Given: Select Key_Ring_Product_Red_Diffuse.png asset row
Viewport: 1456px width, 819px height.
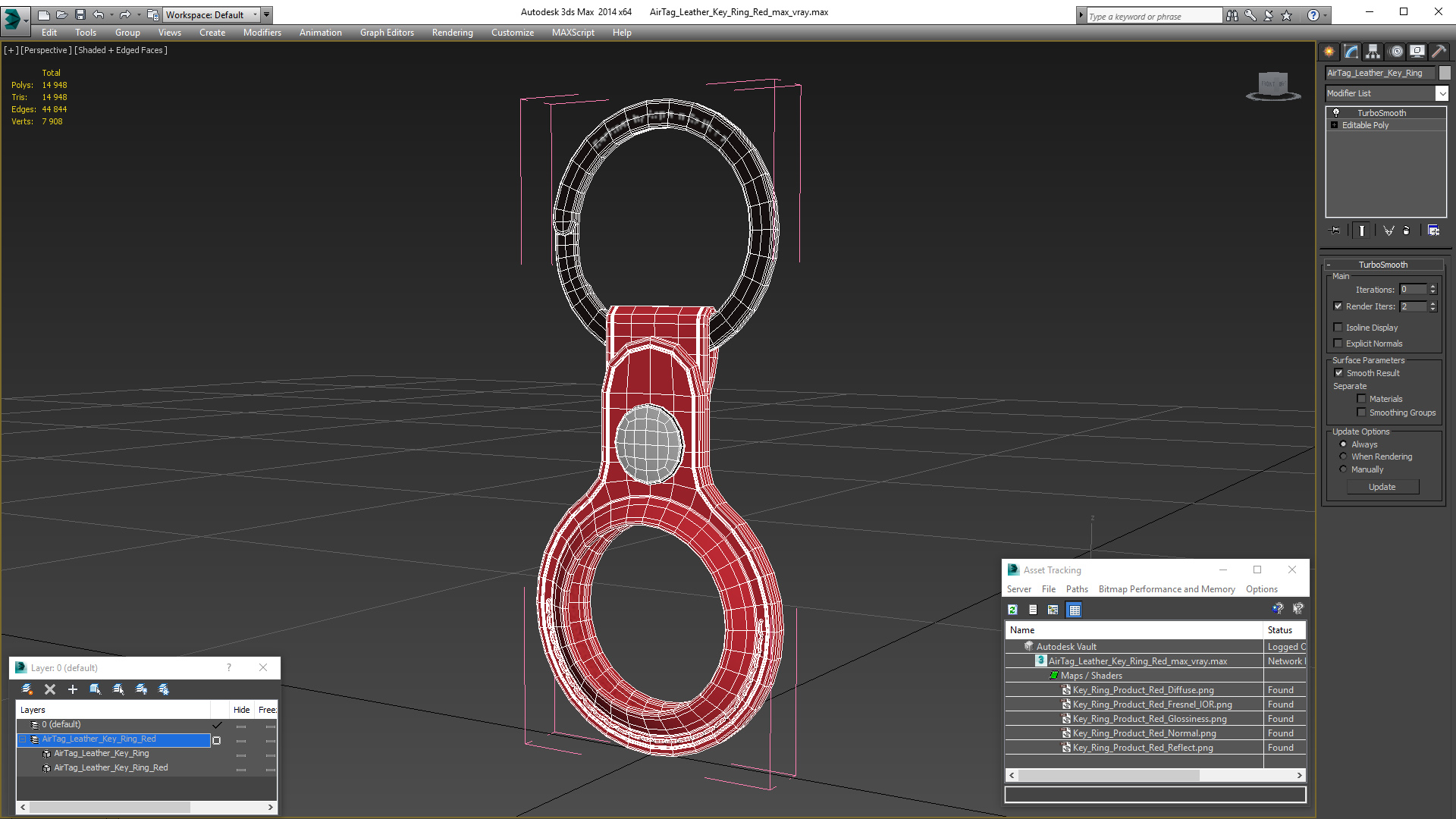Looking at the screenshot, I should tap(1155, 690).
